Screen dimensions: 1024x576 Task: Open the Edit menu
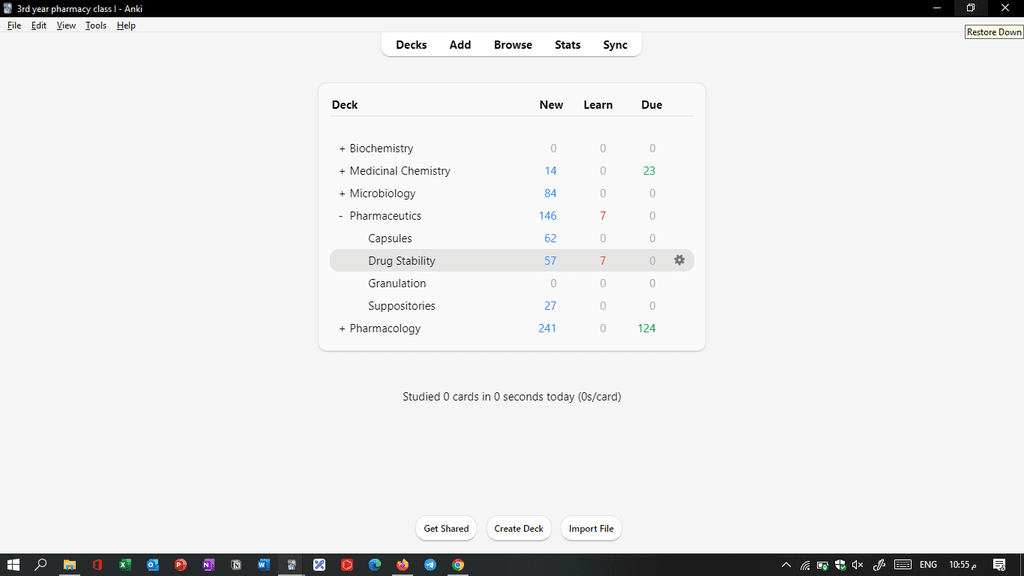tap(39, 25)
